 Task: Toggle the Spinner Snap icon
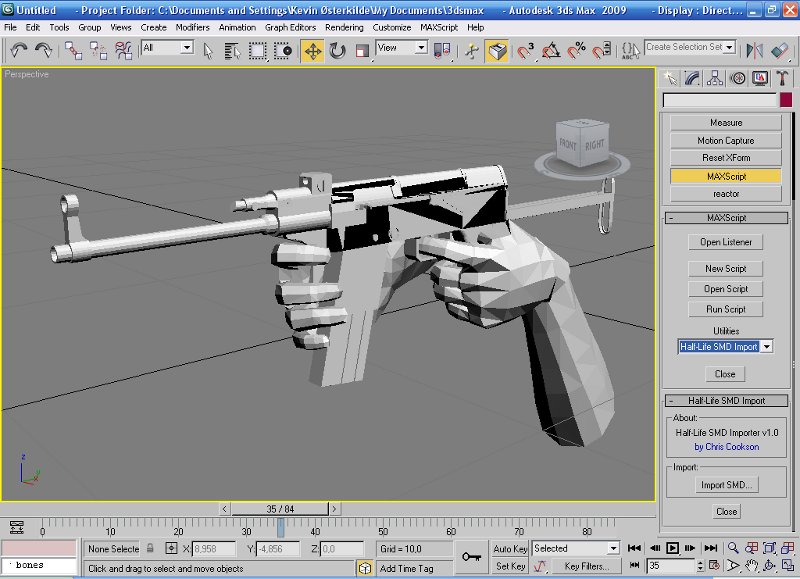click(x=602, y=51)
